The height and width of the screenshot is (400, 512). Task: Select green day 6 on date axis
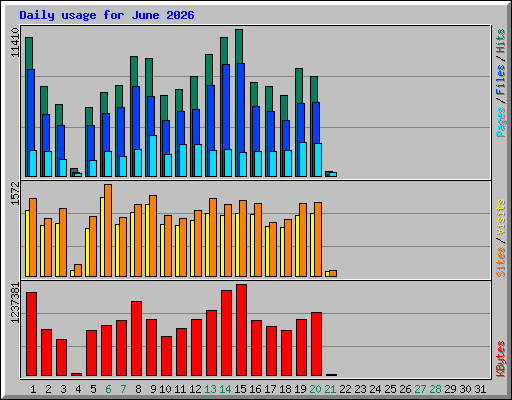(x=108, y=389)
